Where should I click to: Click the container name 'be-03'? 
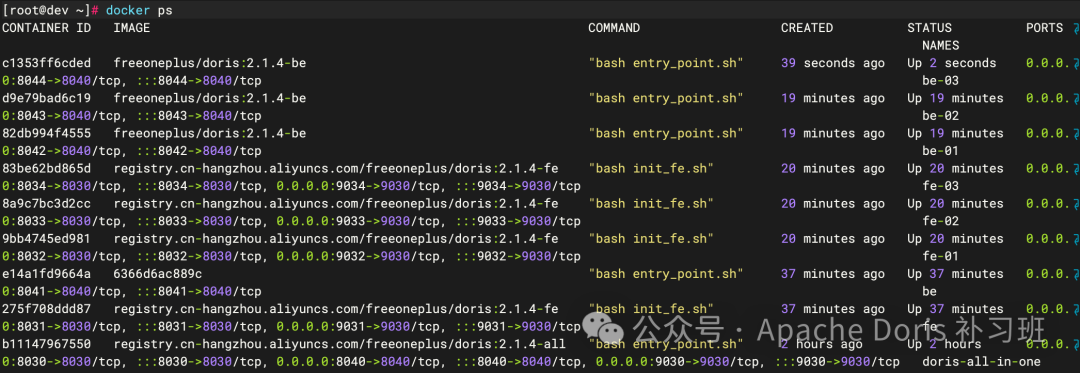click(x=941, y=81)
